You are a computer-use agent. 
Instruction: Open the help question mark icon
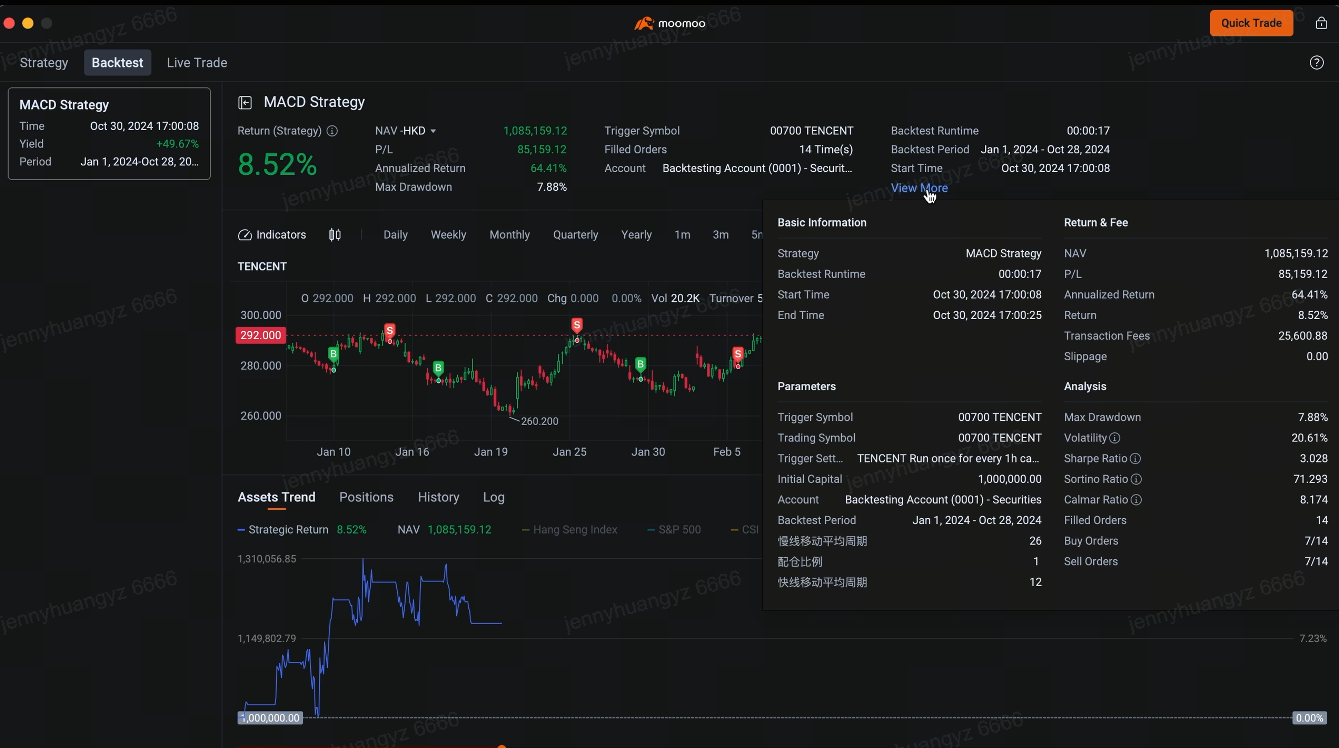point(1316,62)
